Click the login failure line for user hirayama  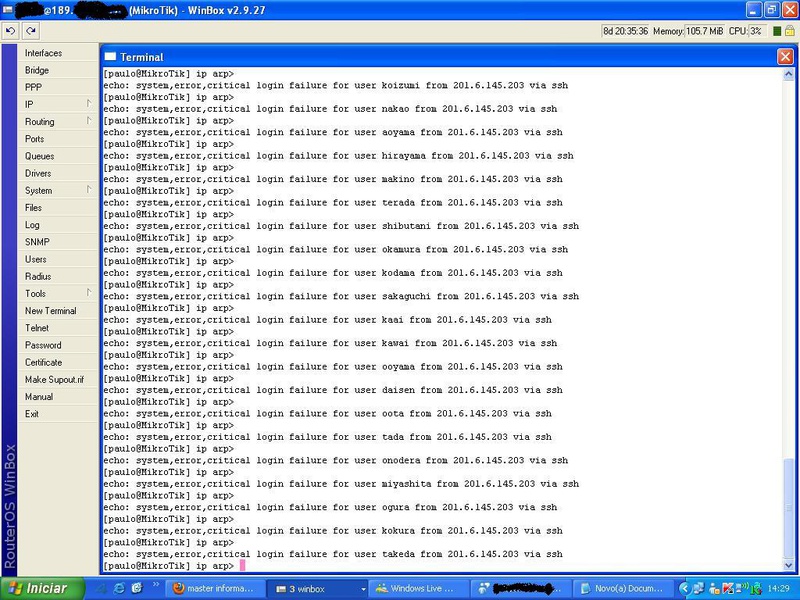(x=338, y=156)
